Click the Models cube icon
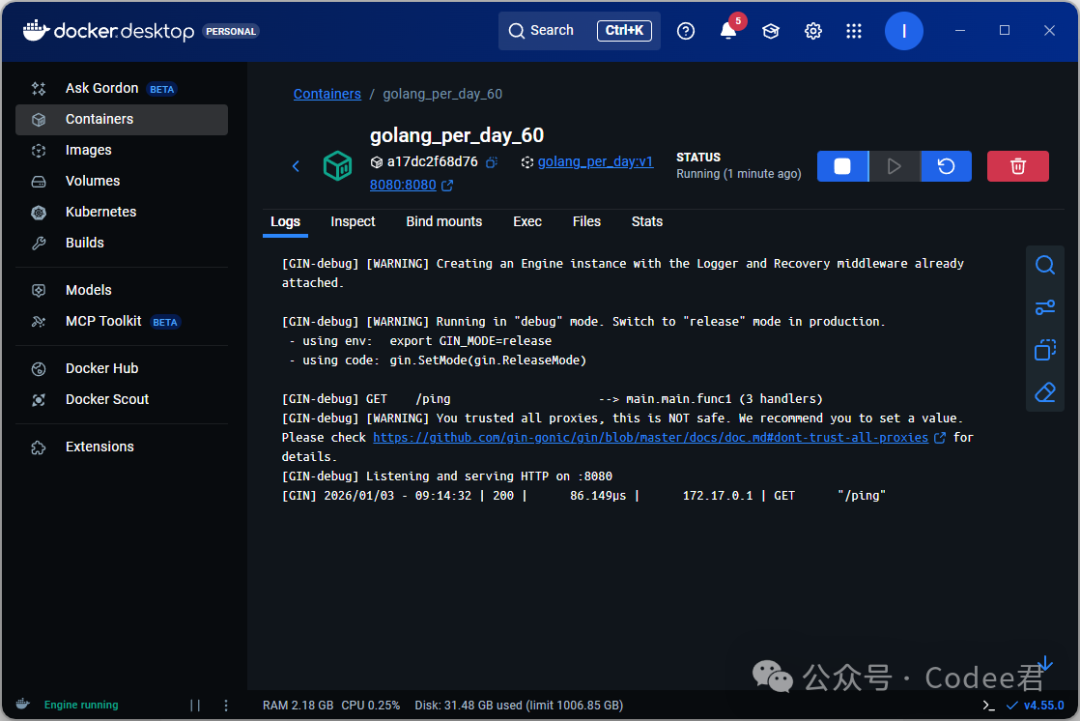Image resolution: width=1080 pixels, height=721 pixels. (x=39, y=291)
